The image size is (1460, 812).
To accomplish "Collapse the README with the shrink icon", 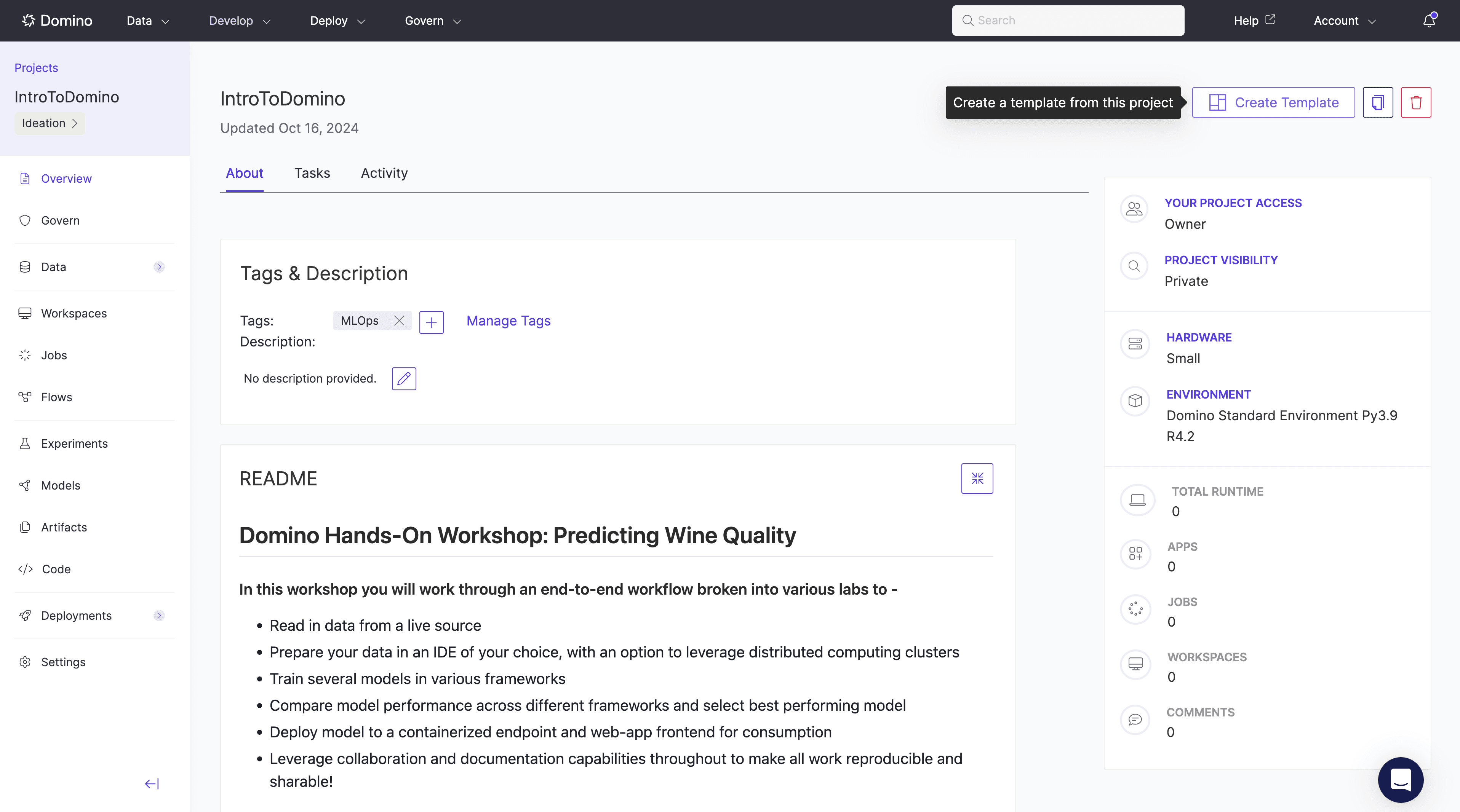I will (x=977, y=479).
